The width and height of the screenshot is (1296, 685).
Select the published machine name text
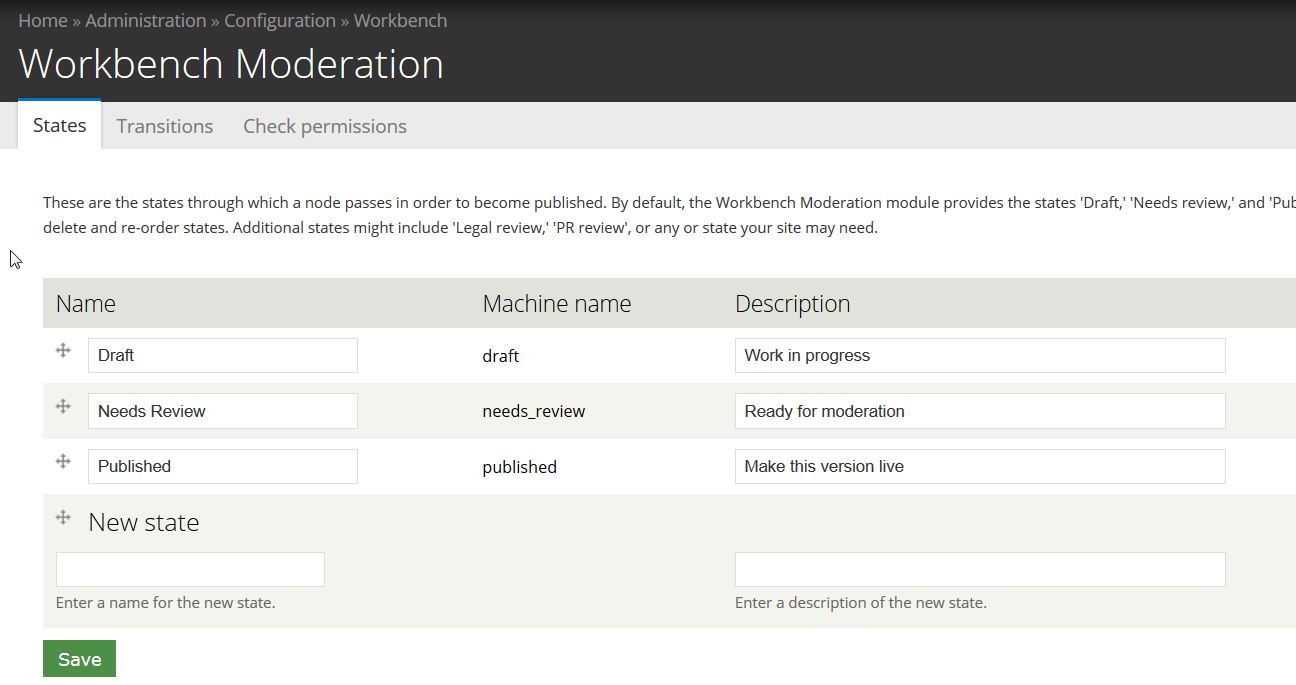click(x=520, y=467)
